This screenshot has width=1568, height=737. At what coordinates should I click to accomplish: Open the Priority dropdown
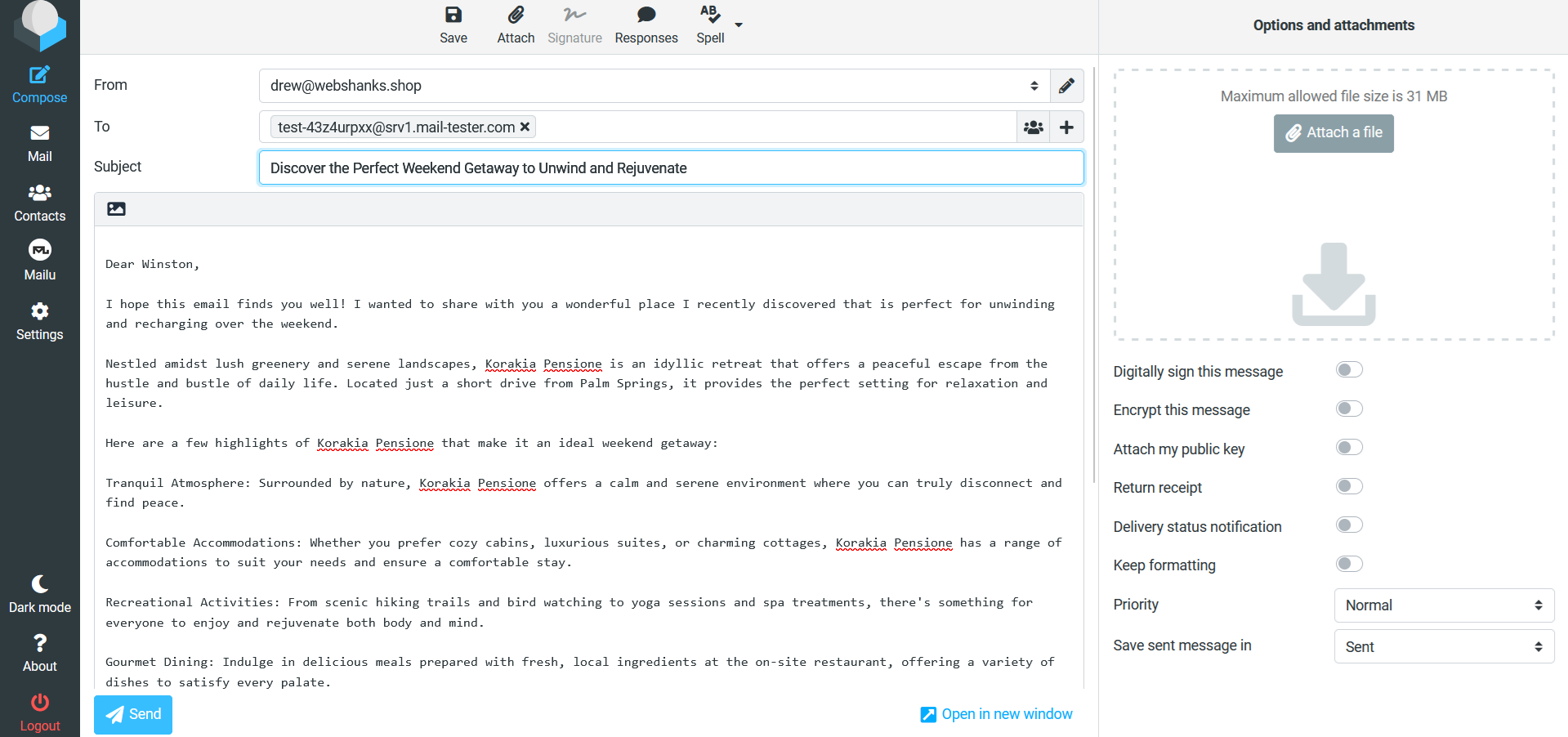(x=1444, y=605)
